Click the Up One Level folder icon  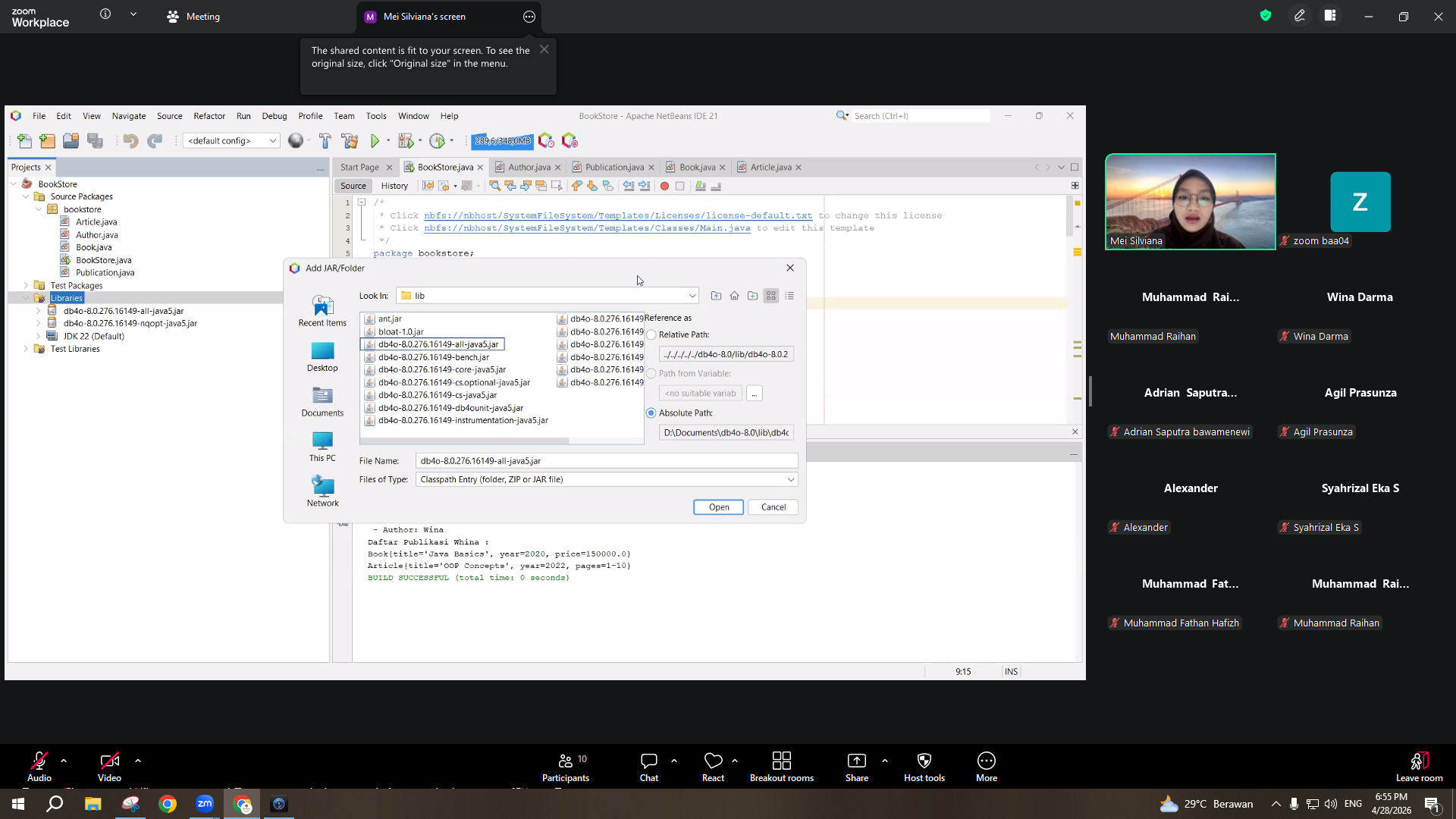(716, 296)
